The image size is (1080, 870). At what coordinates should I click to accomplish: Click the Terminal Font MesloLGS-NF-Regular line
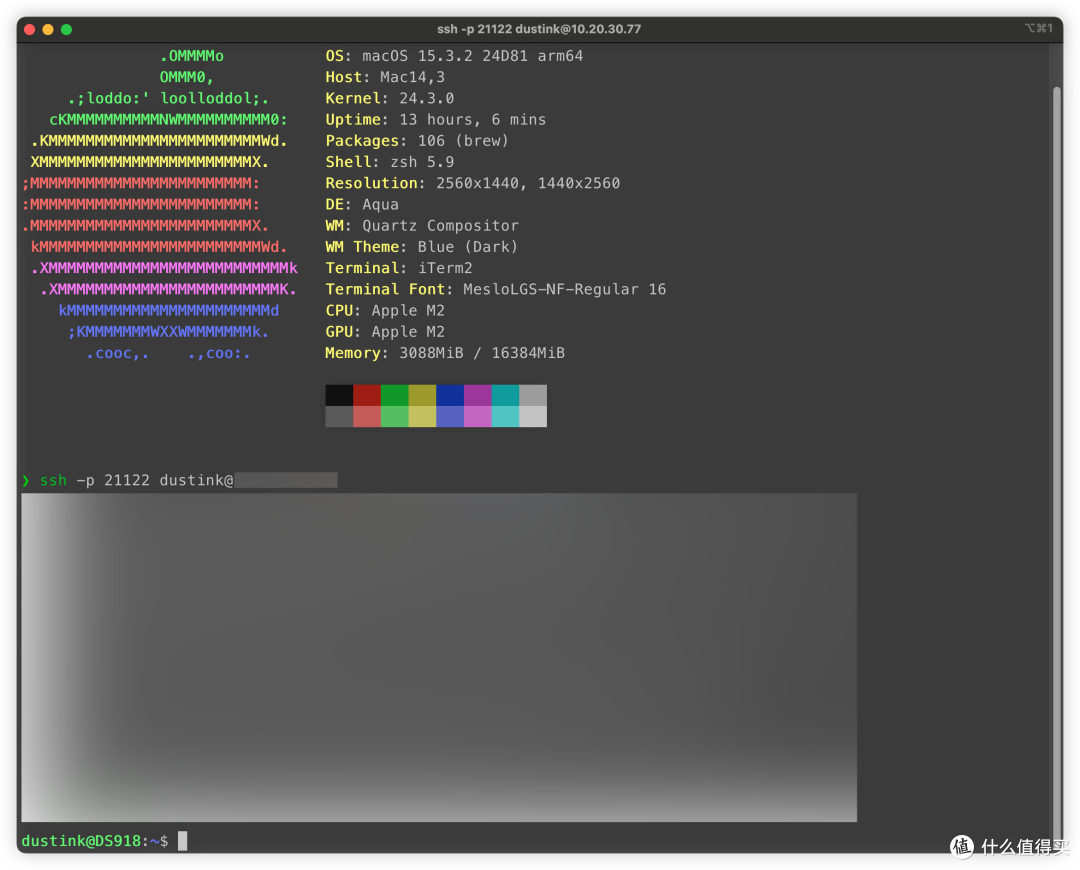[x=495, y=289]
